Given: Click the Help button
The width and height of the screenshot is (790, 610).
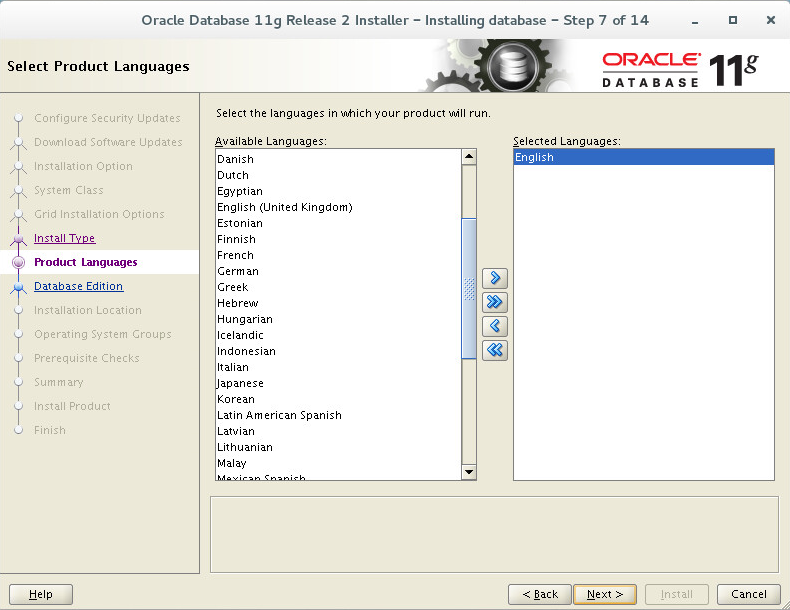Looking at the screenshot, I should [x=41, y=594].
